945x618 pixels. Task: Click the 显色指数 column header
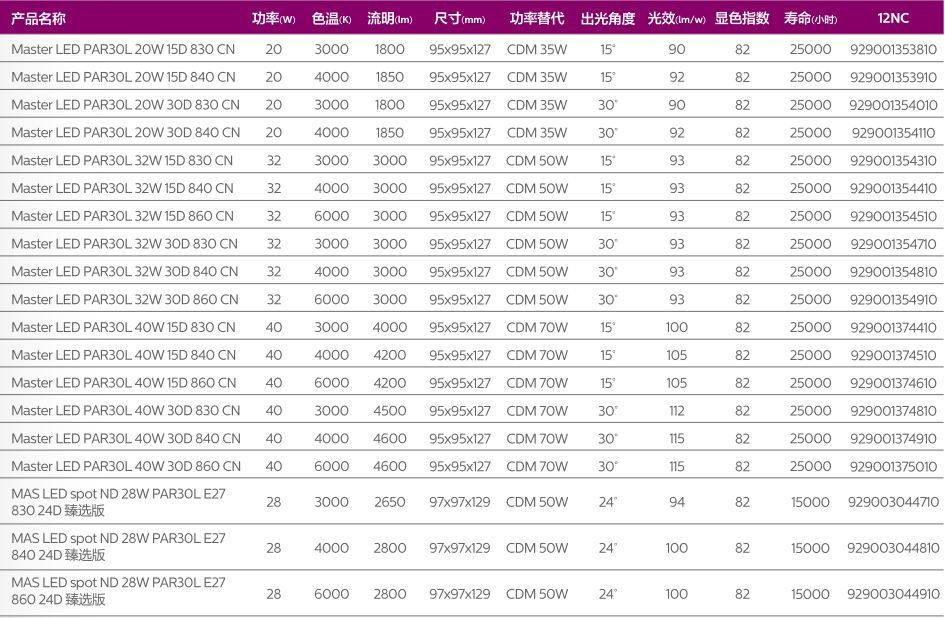(742, 19)
